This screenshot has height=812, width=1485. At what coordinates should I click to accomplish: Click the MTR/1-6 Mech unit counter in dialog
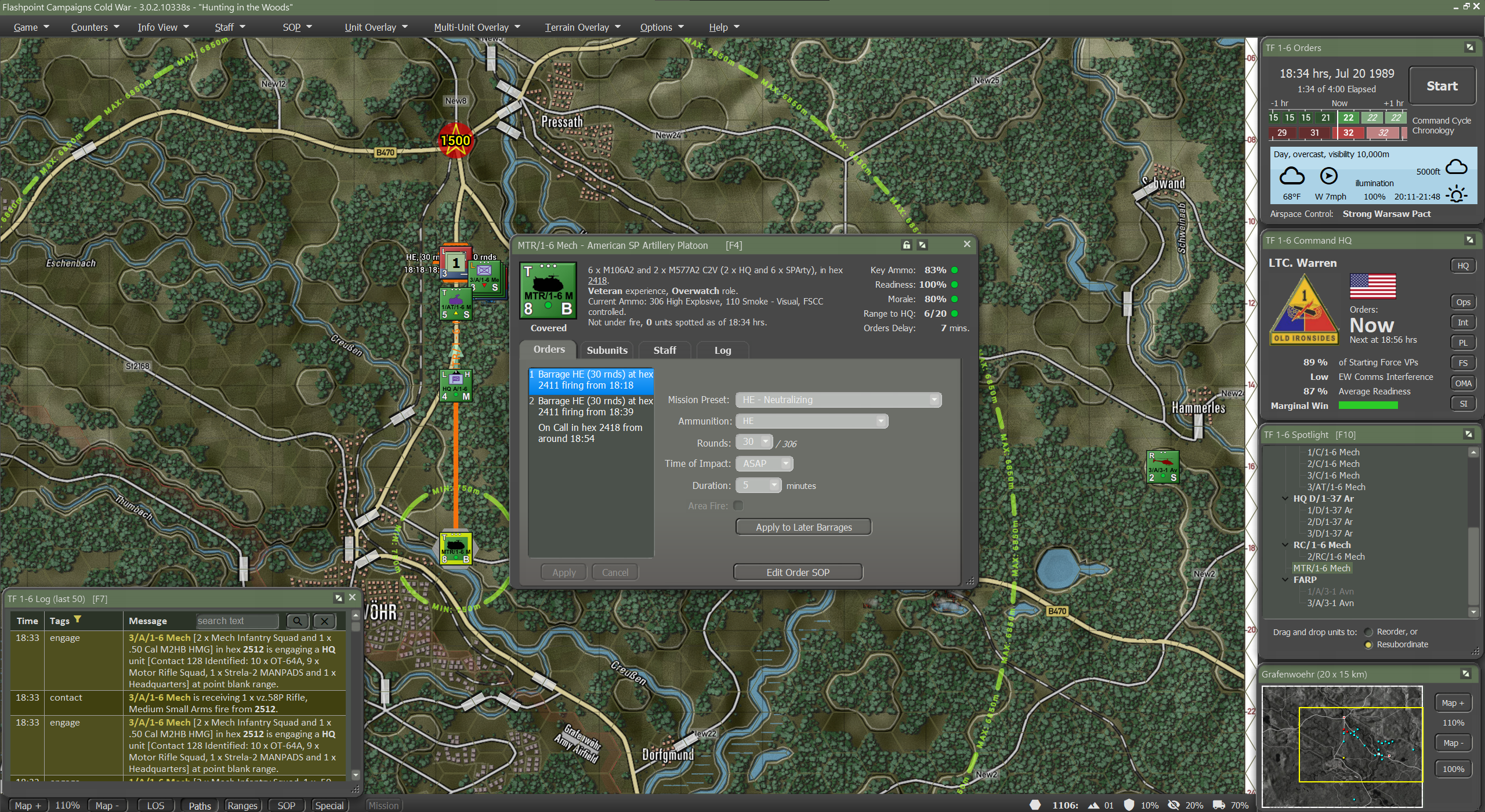pos(548,291)
